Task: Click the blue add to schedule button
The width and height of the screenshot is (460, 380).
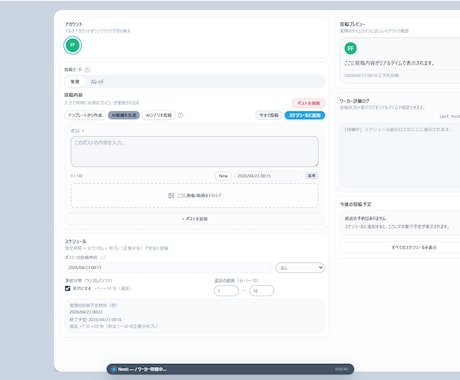Action: coord(305,115)
